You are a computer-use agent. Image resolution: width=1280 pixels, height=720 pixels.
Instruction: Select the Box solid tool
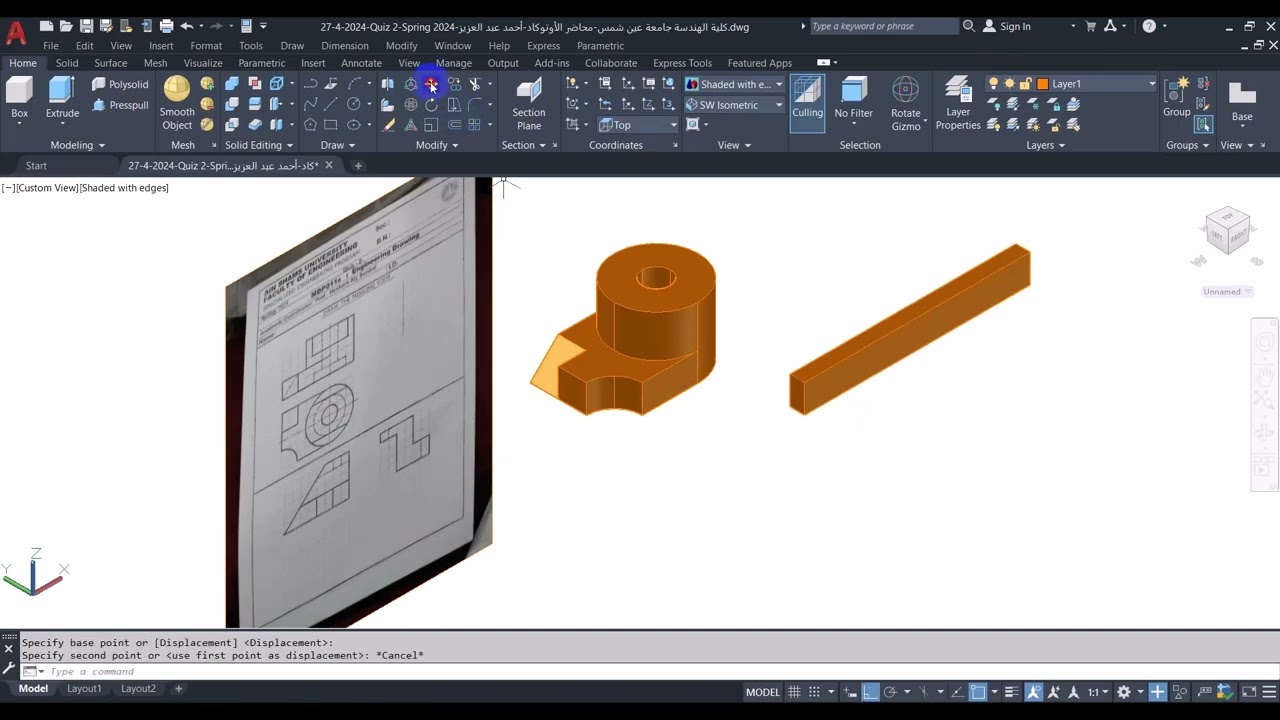(19, 100)
